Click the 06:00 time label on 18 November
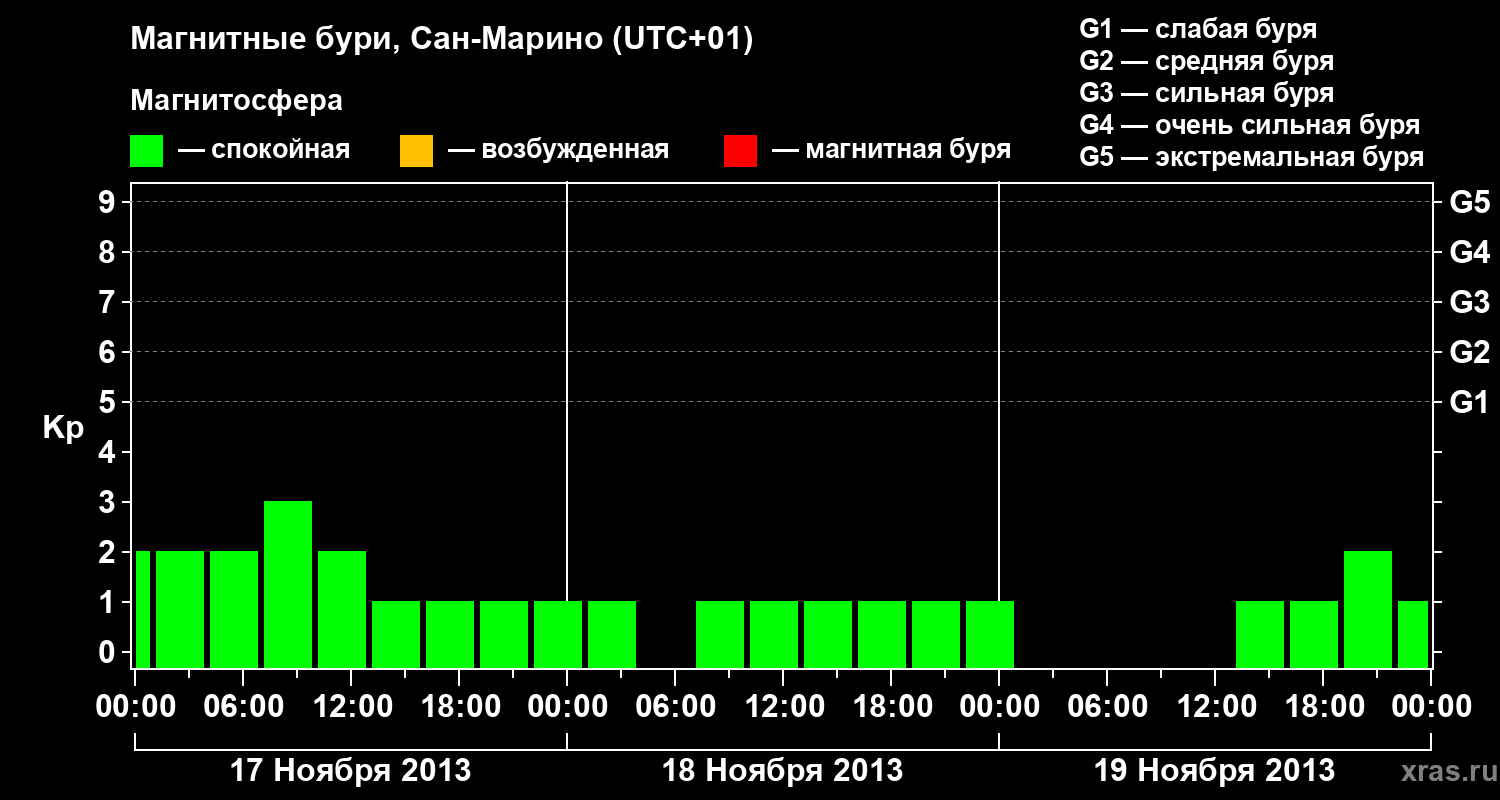 click(675, 707)
